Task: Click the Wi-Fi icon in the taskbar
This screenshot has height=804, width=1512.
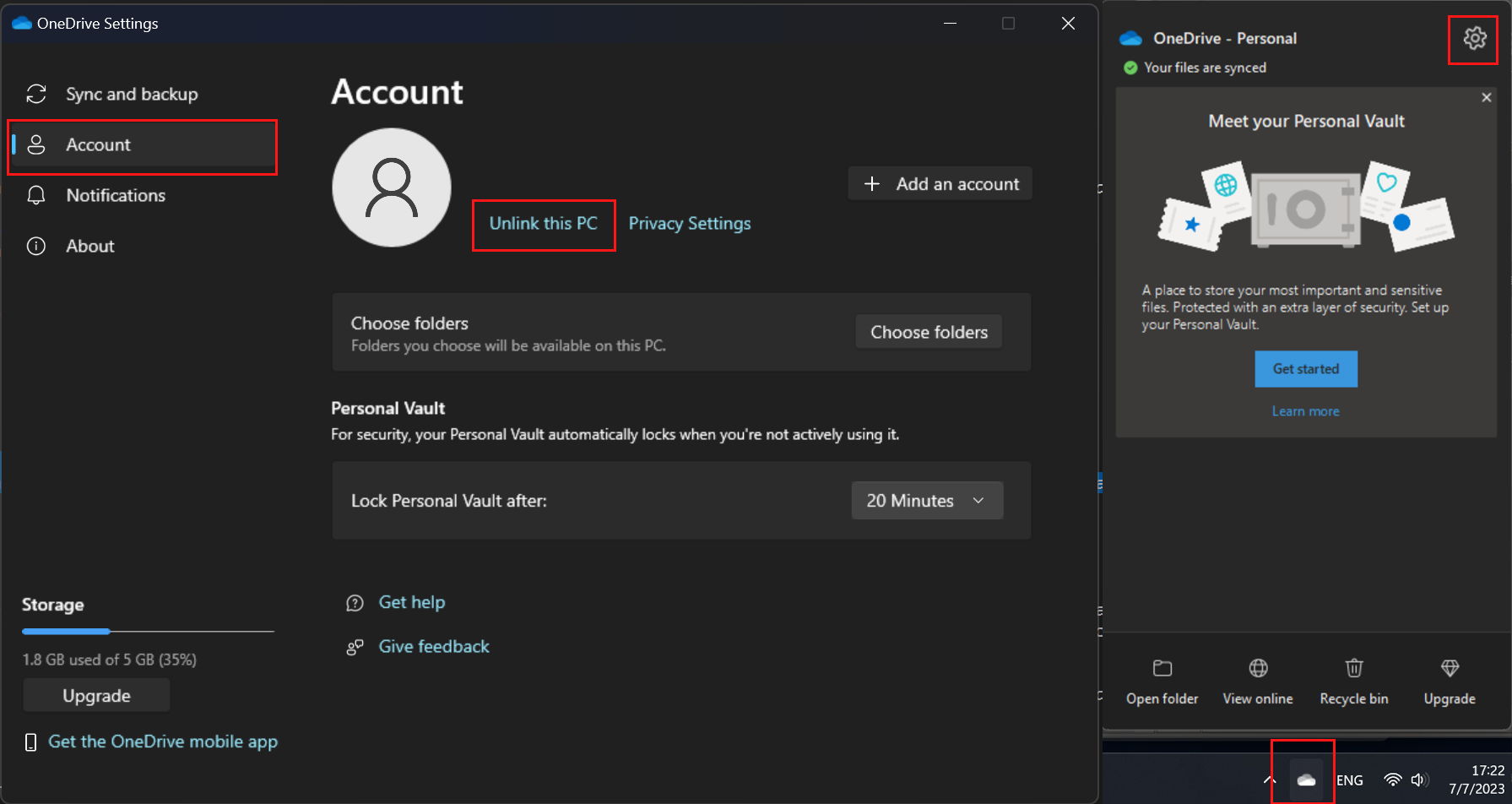Action: tap(1393, 780)
